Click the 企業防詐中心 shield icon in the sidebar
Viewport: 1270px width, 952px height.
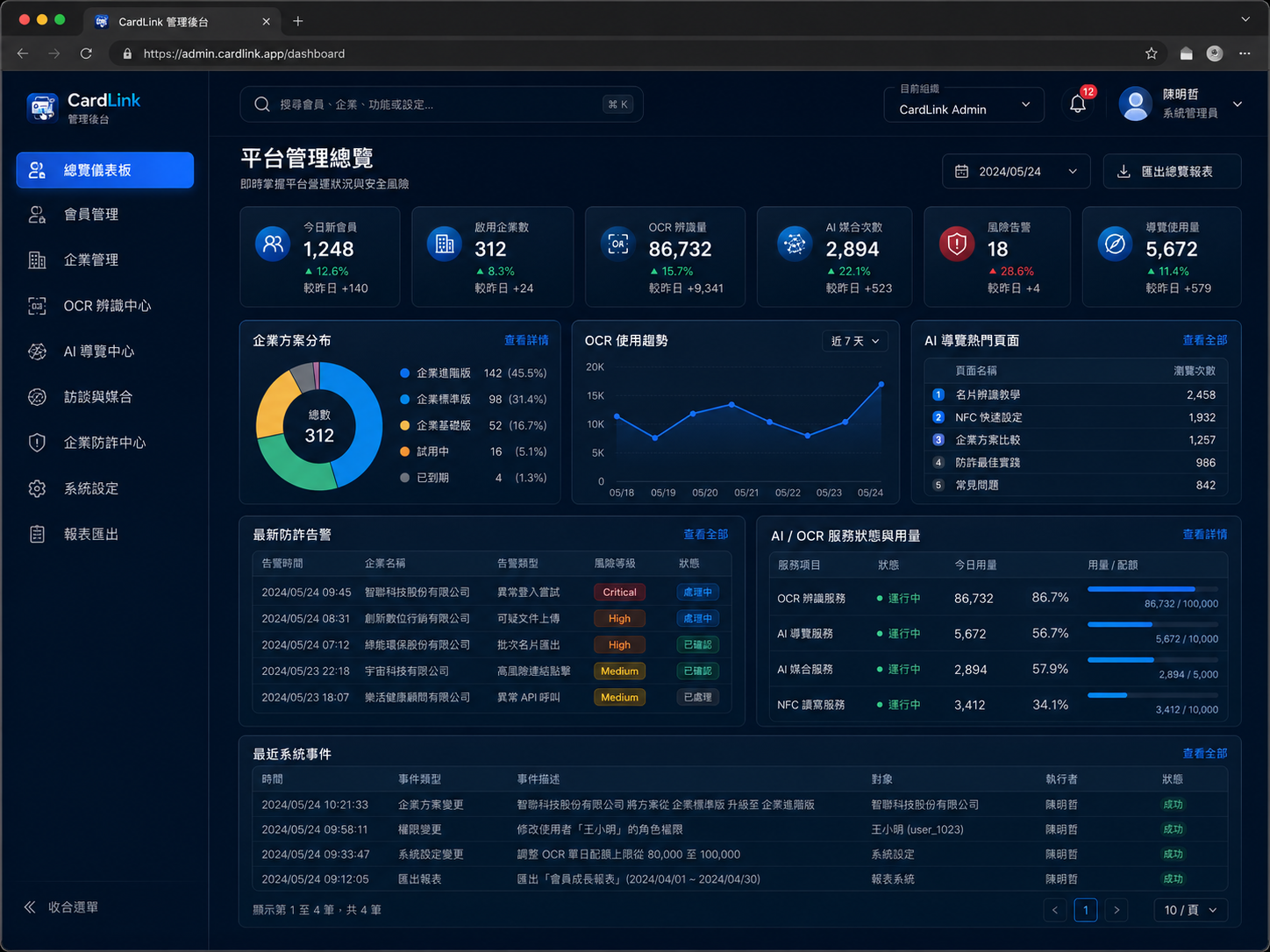37,443
